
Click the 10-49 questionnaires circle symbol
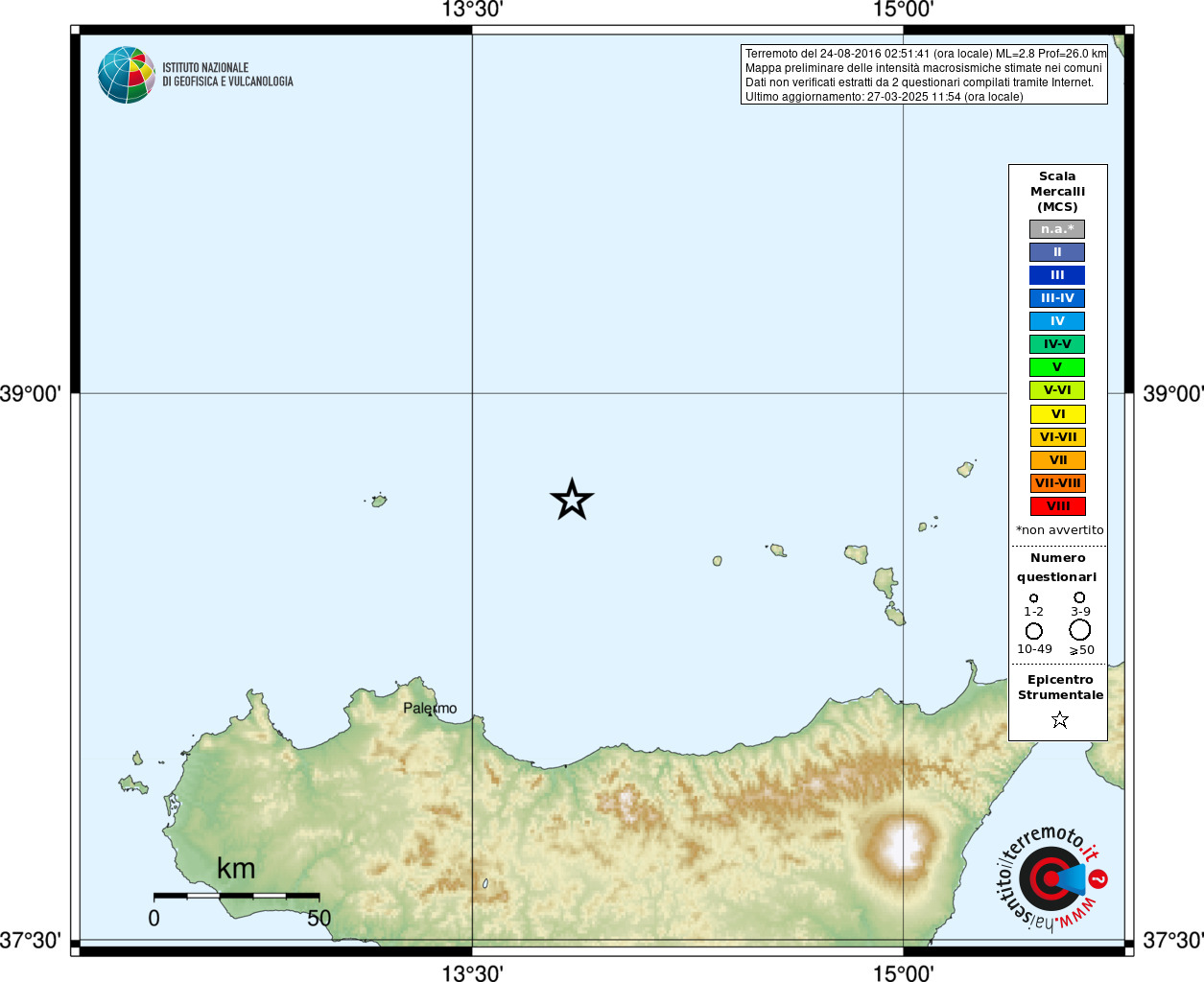tap(1033, 631)
